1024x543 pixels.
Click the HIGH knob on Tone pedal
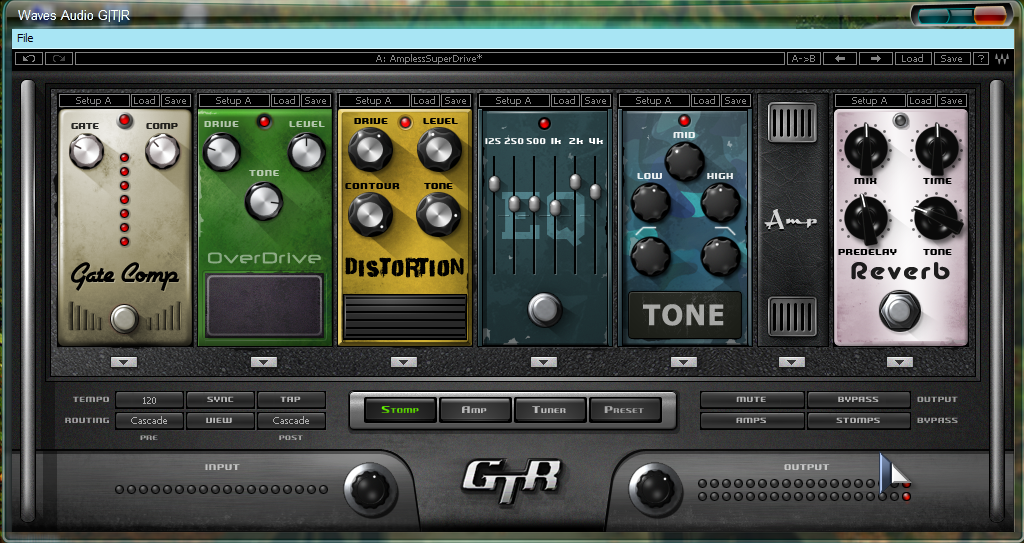[x=720, y=203]
